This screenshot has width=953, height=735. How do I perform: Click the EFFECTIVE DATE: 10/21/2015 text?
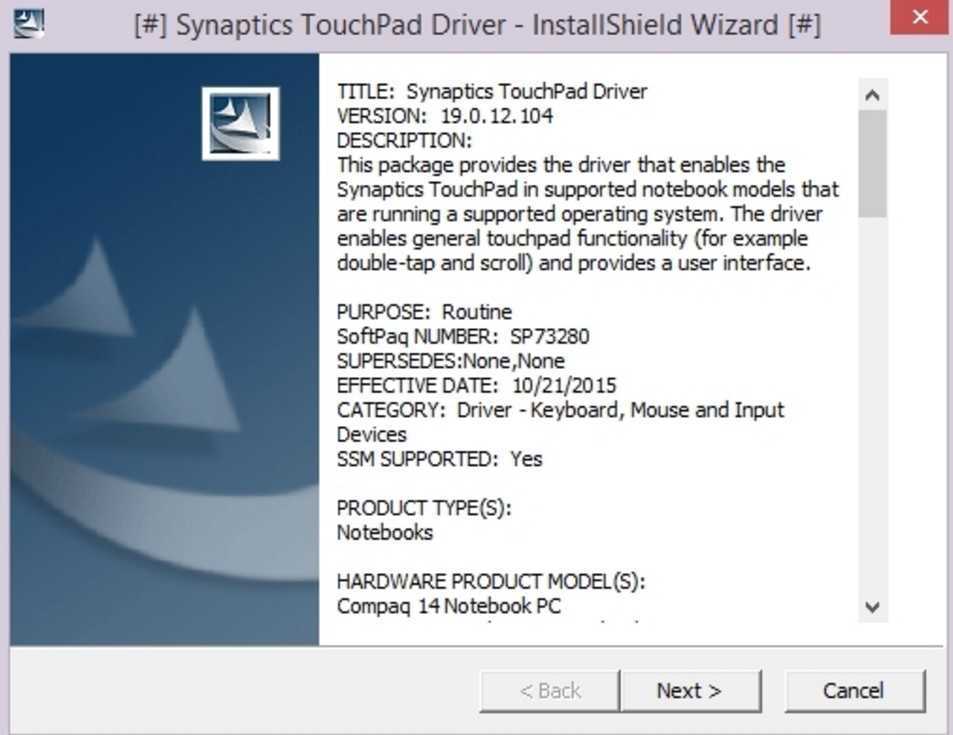point(476,385)
